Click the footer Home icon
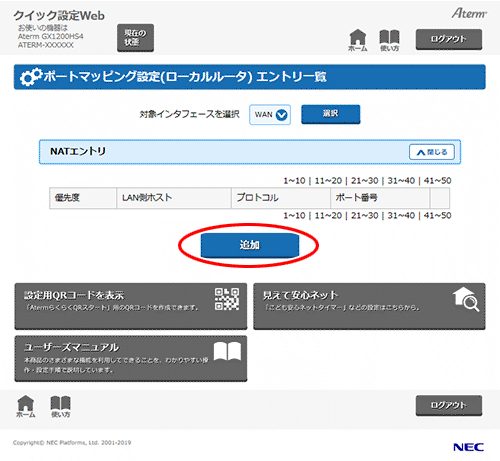Viewport: 500px width, 461px height. tap(26, 406)
